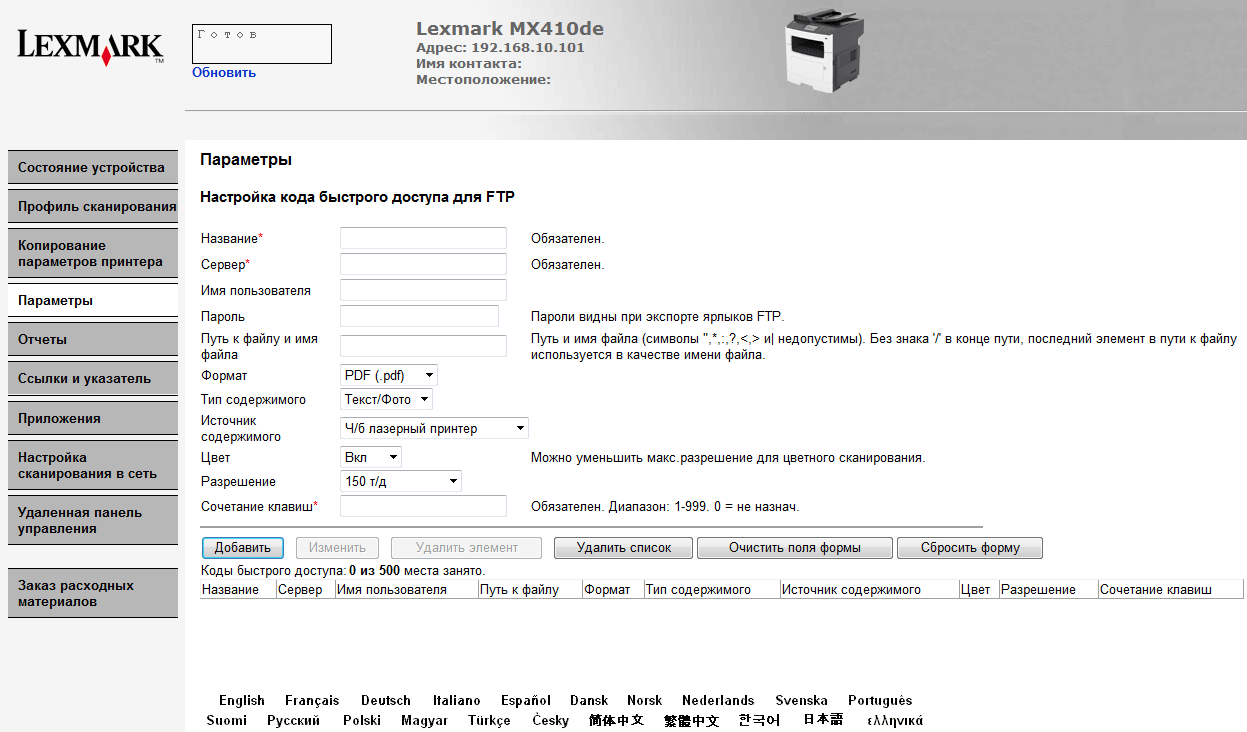The width and height of the screenshot is (1247, 732).
Task: Open Копирование параметров принтера section
Action: [92, 253]
